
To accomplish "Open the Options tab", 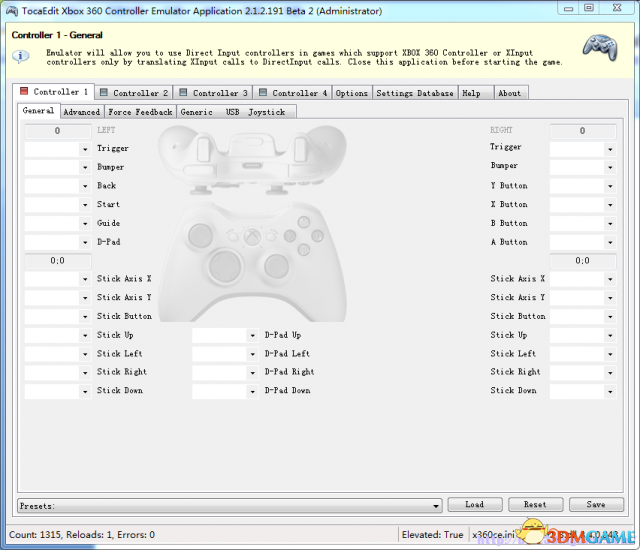I will 352,93.
